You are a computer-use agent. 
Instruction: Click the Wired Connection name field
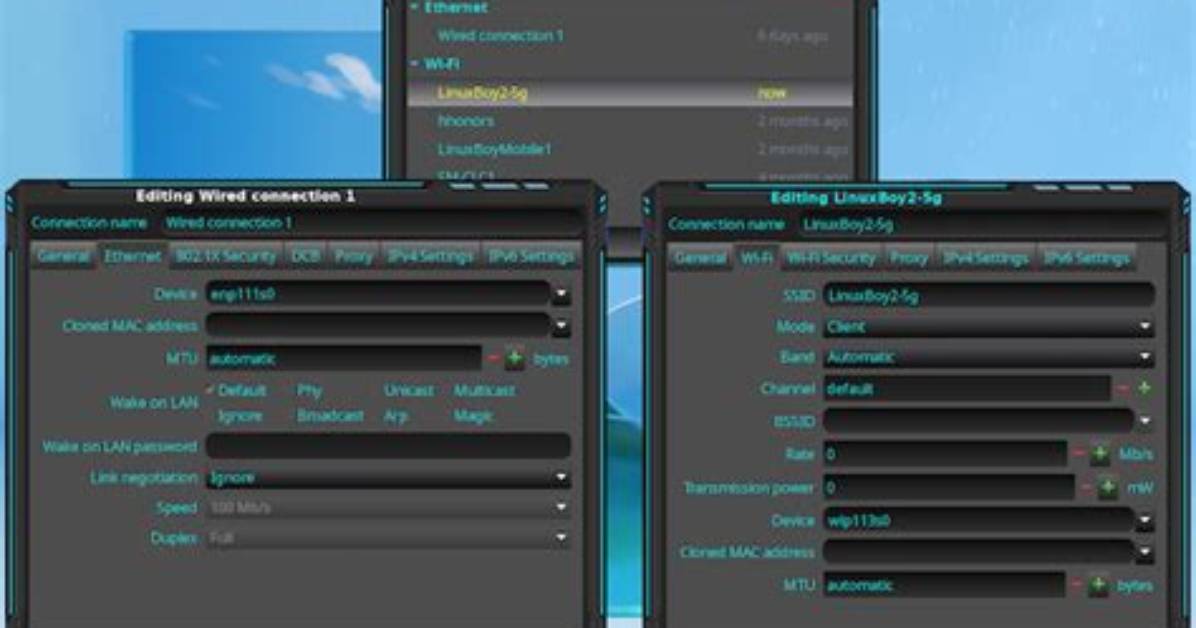point(371,223)
